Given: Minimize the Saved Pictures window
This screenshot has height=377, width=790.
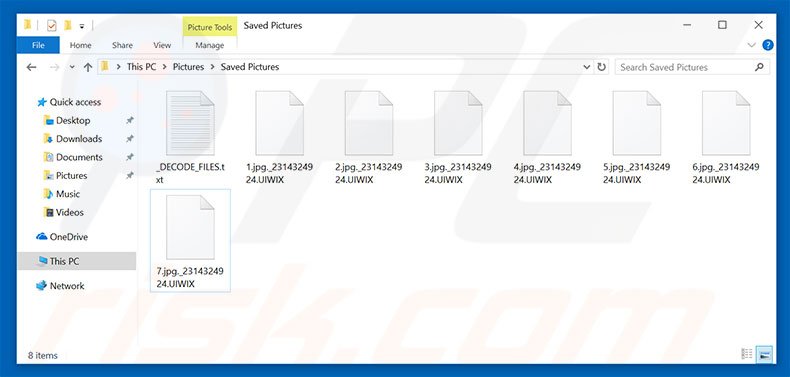Looking at the screenshot, I should [x=686, y=25].
